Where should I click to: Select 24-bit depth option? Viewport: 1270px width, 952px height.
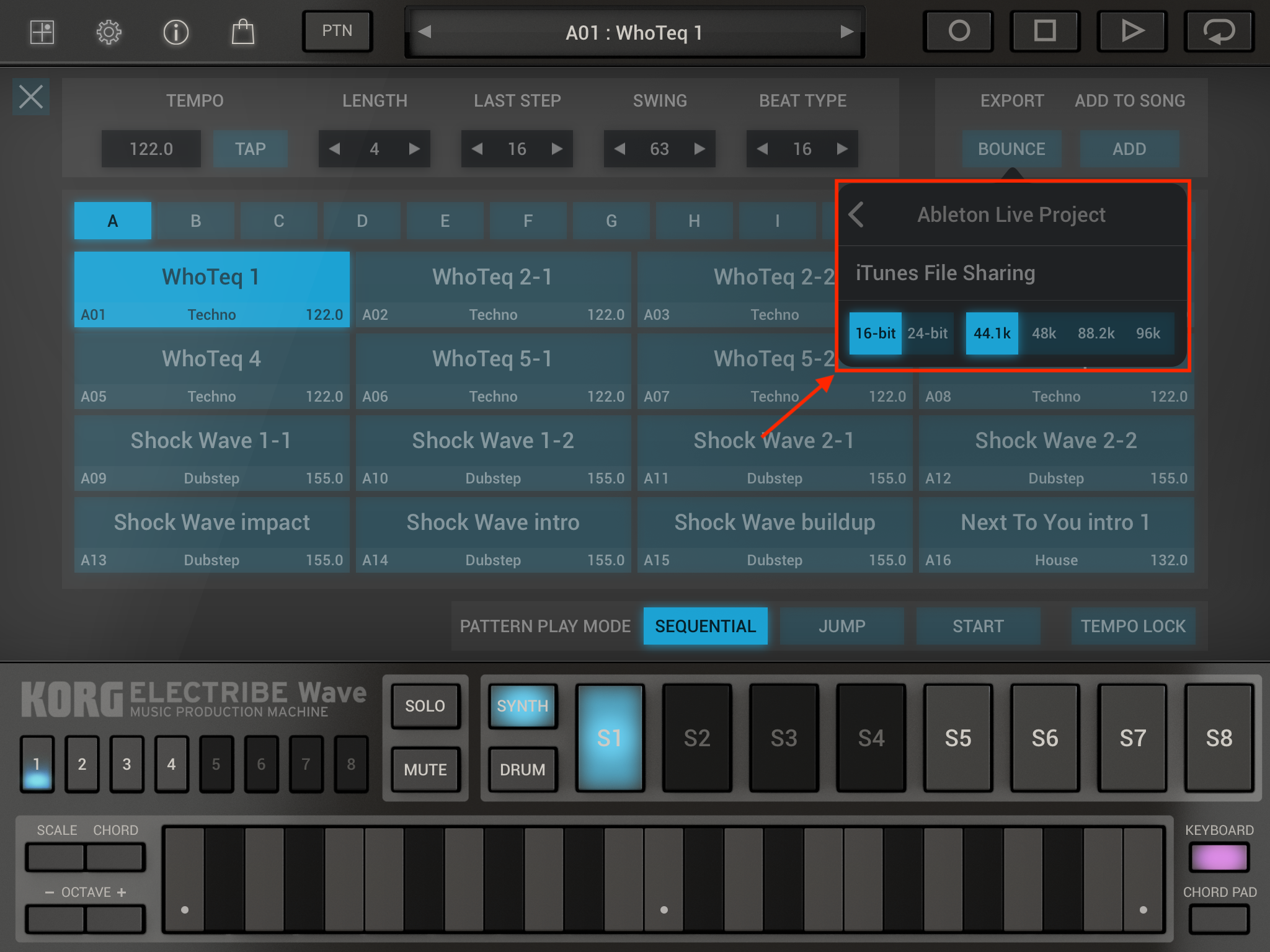click(x=928, y=333)
